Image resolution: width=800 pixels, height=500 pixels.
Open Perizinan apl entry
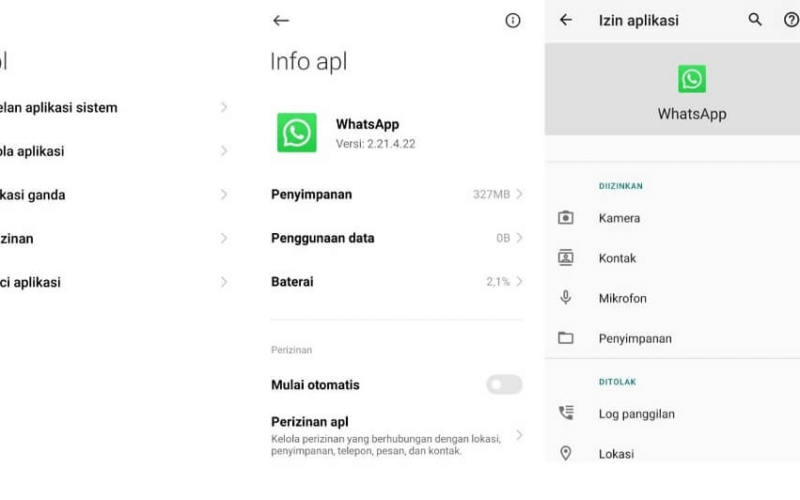(x=397, y=436)
